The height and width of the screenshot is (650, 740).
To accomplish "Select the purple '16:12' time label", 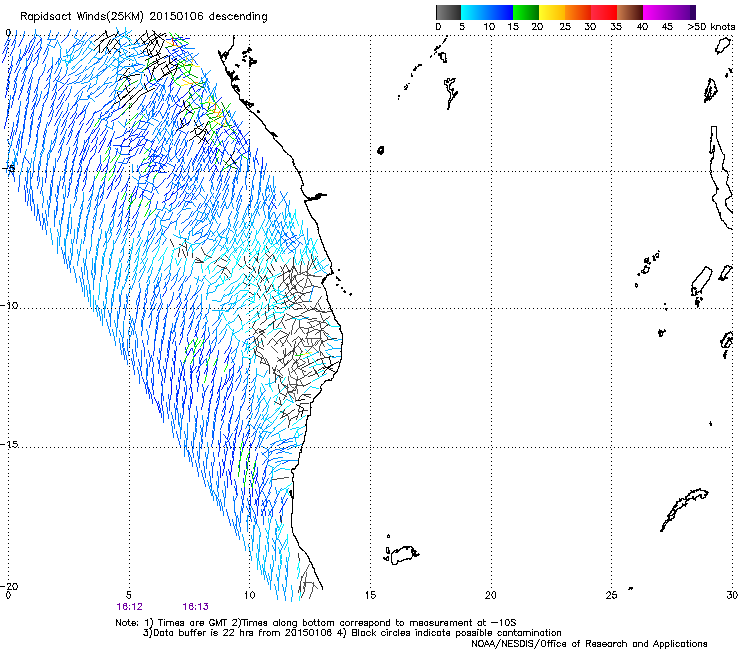I will 129,607.
